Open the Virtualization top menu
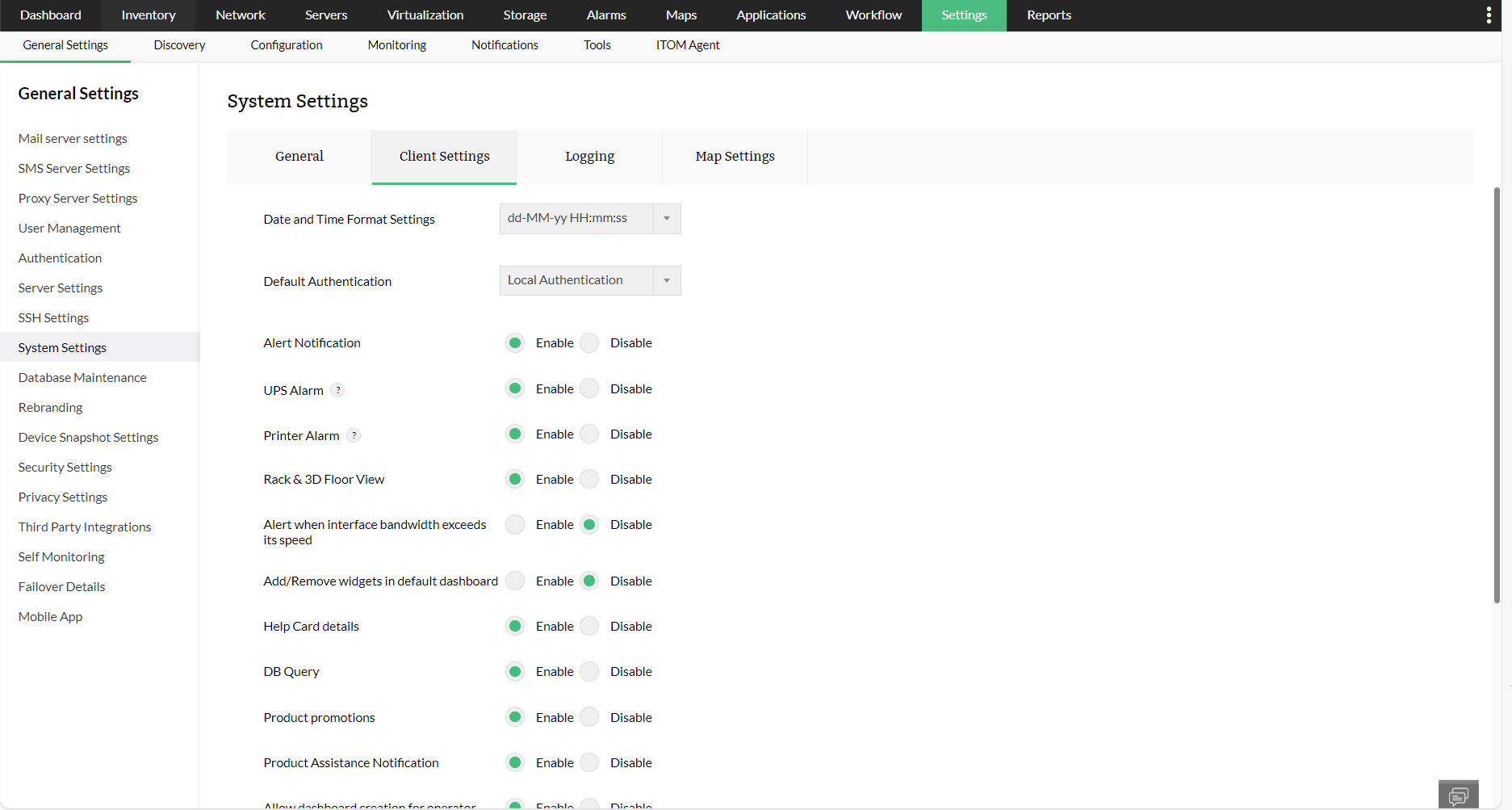1512x810 pixels. 425,15
